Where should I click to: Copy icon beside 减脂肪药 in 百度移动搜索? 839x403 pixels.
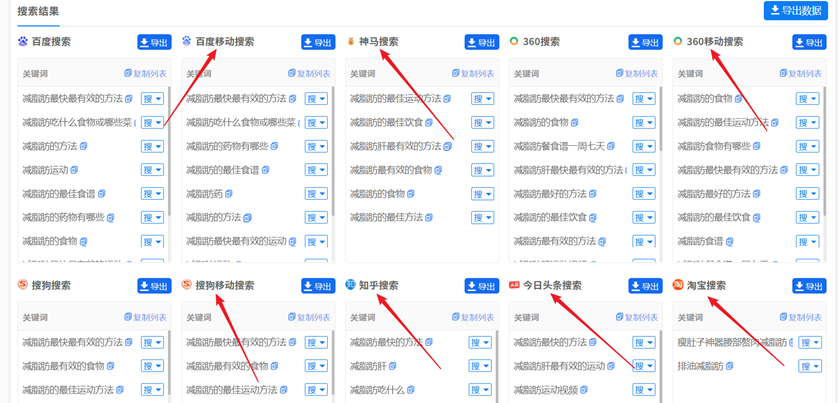coord(229,194)
